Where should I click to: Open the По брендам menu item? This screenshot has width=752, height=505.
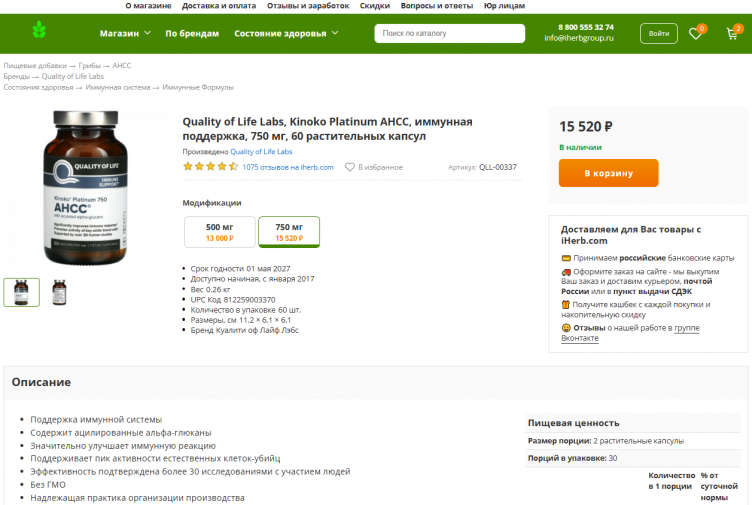point(192,33)
